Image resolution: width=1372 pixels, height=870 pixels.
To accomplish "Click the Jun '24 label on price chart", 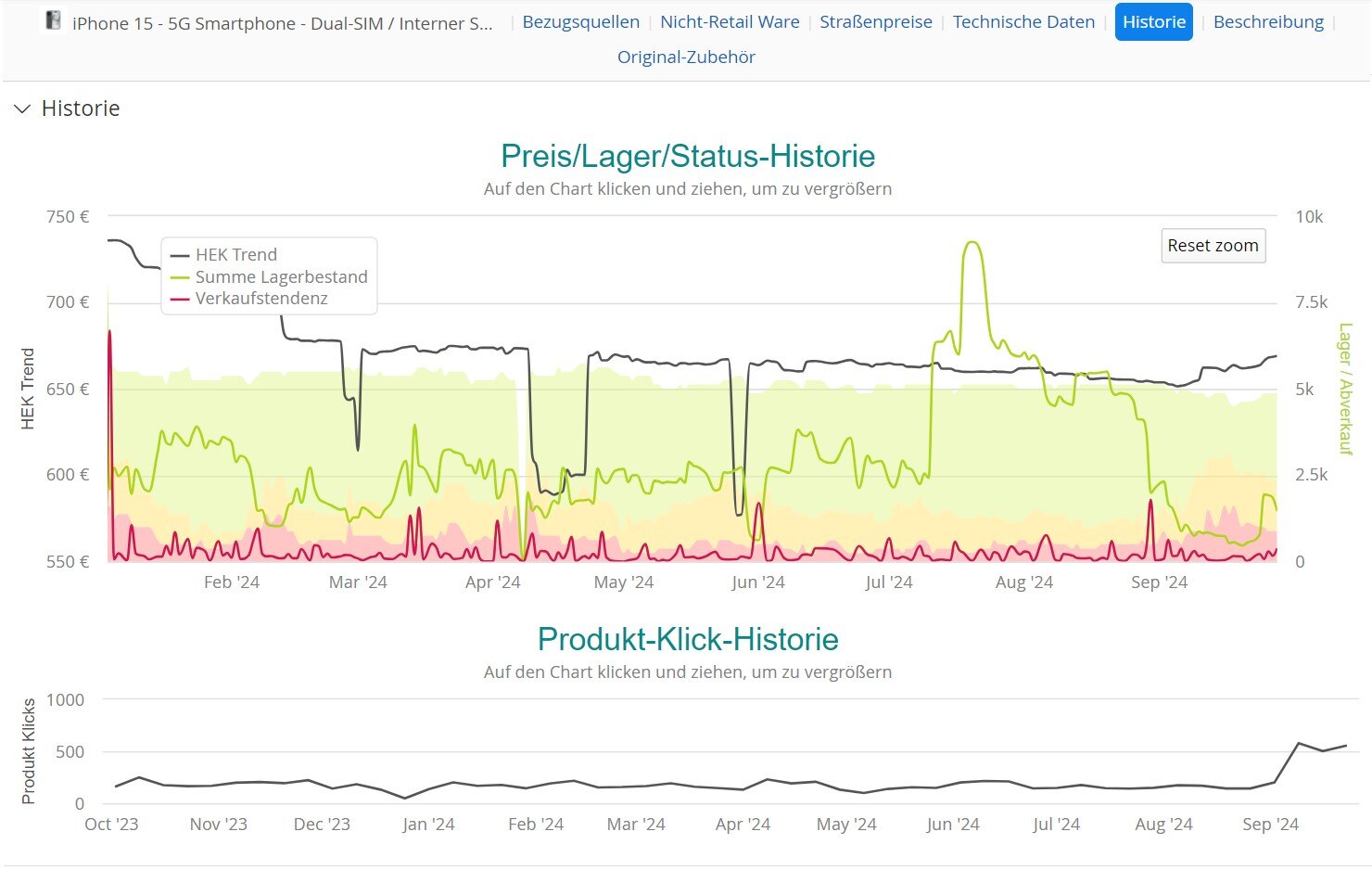I will [758, 582].
